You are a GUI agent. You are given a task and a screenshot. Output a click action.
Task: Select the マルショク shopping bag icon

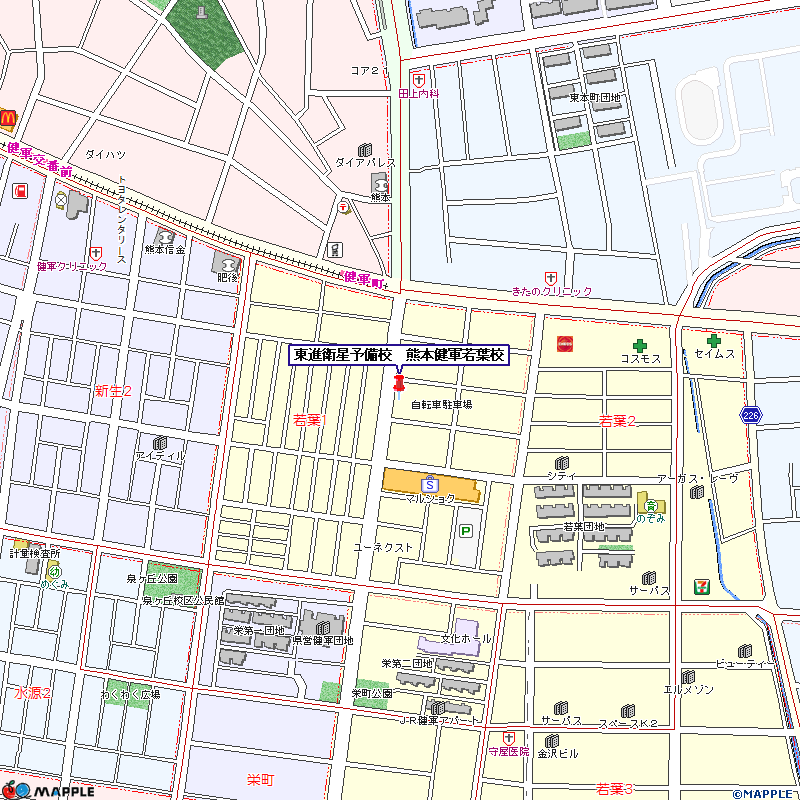[429, 484]
